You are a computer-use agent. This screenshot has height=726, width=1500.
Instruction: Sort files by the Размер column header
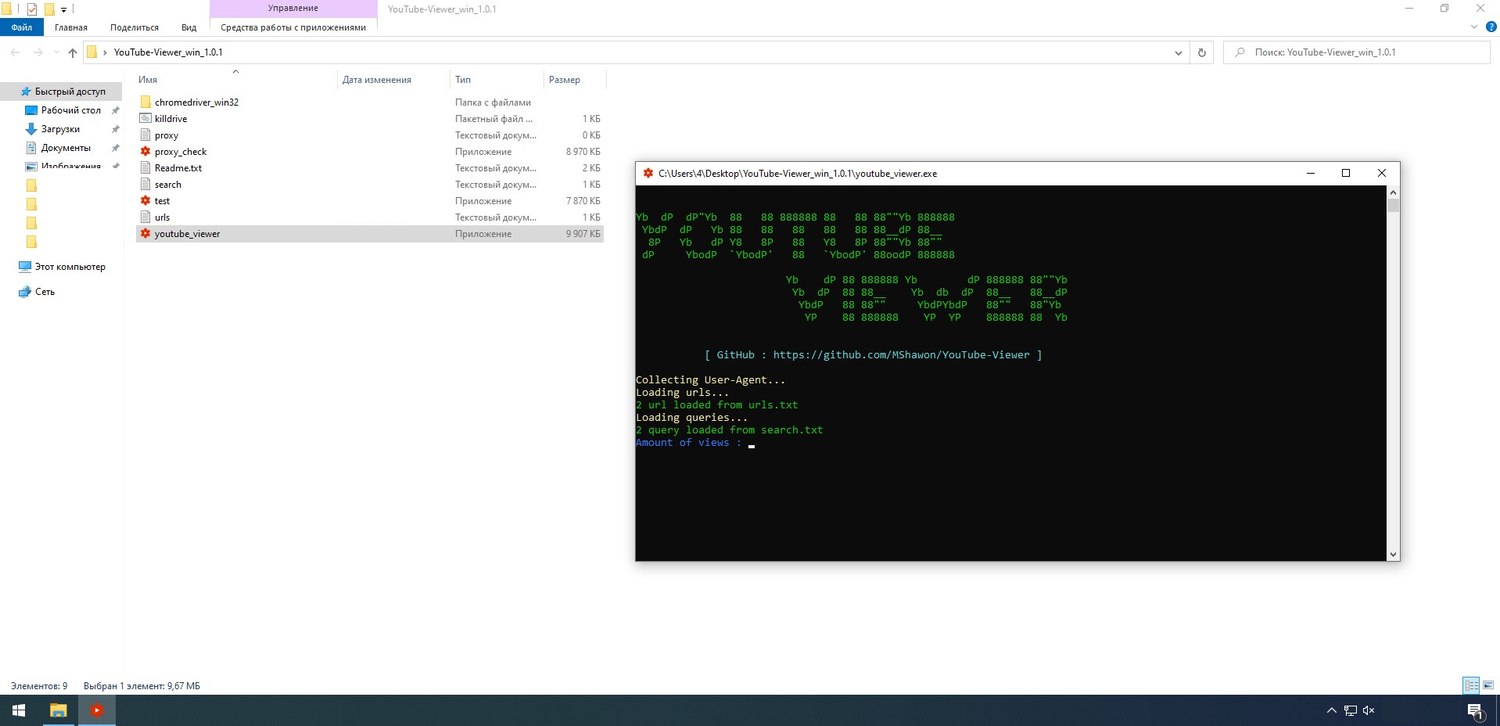point(564,80)
